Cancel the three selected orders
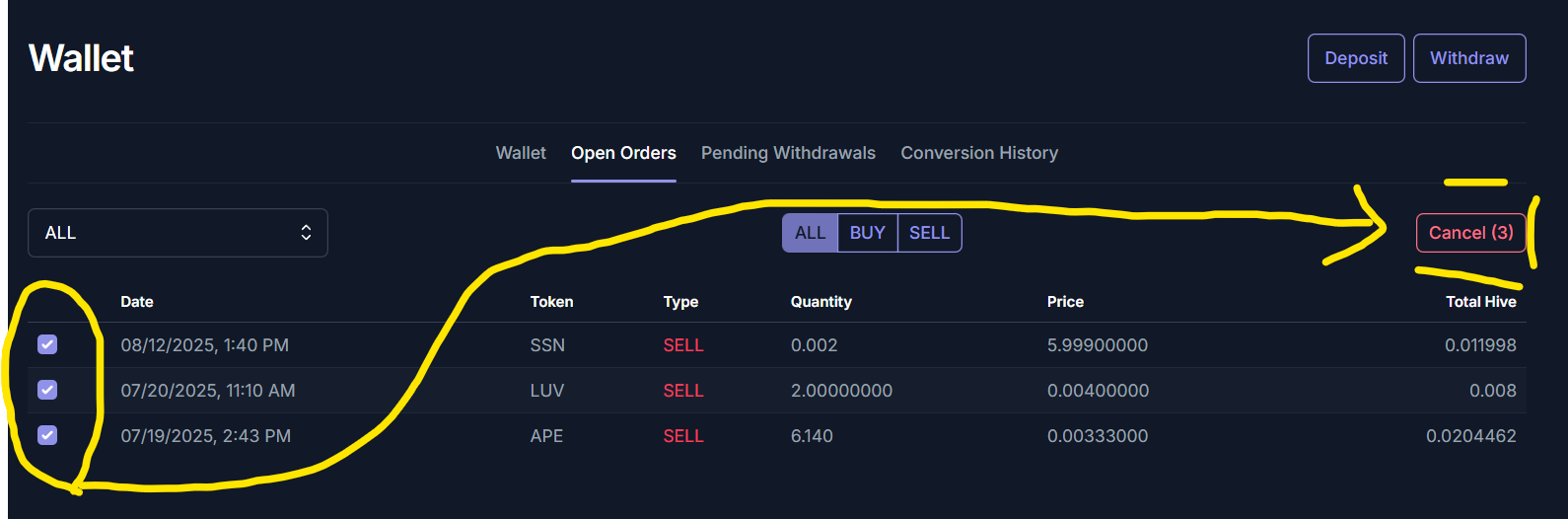This screenshot has height=519, width=1568. [x=1470, y=233]
